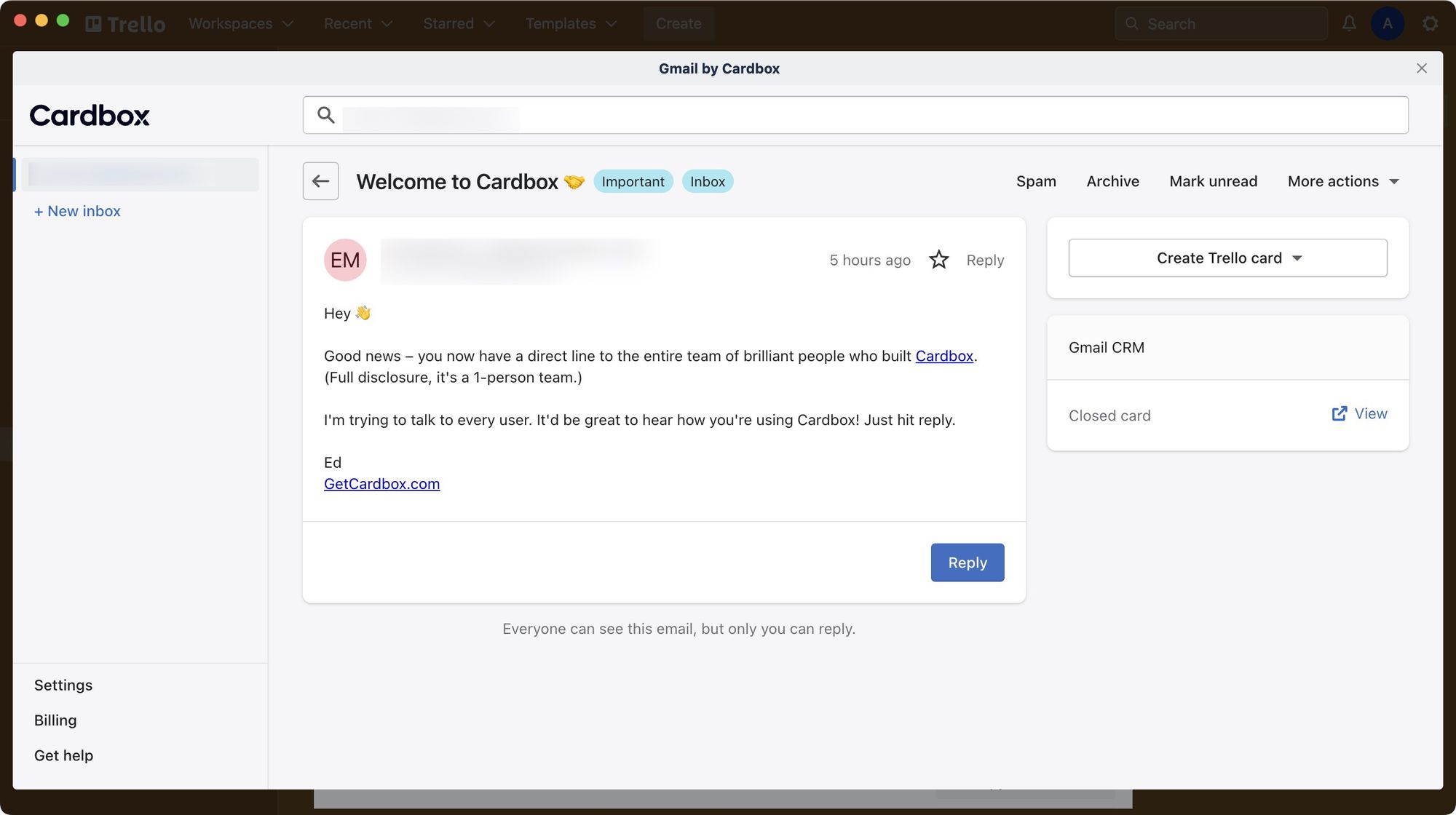
Task: Open the GetCardbox.com link
Action: point(381,484)
